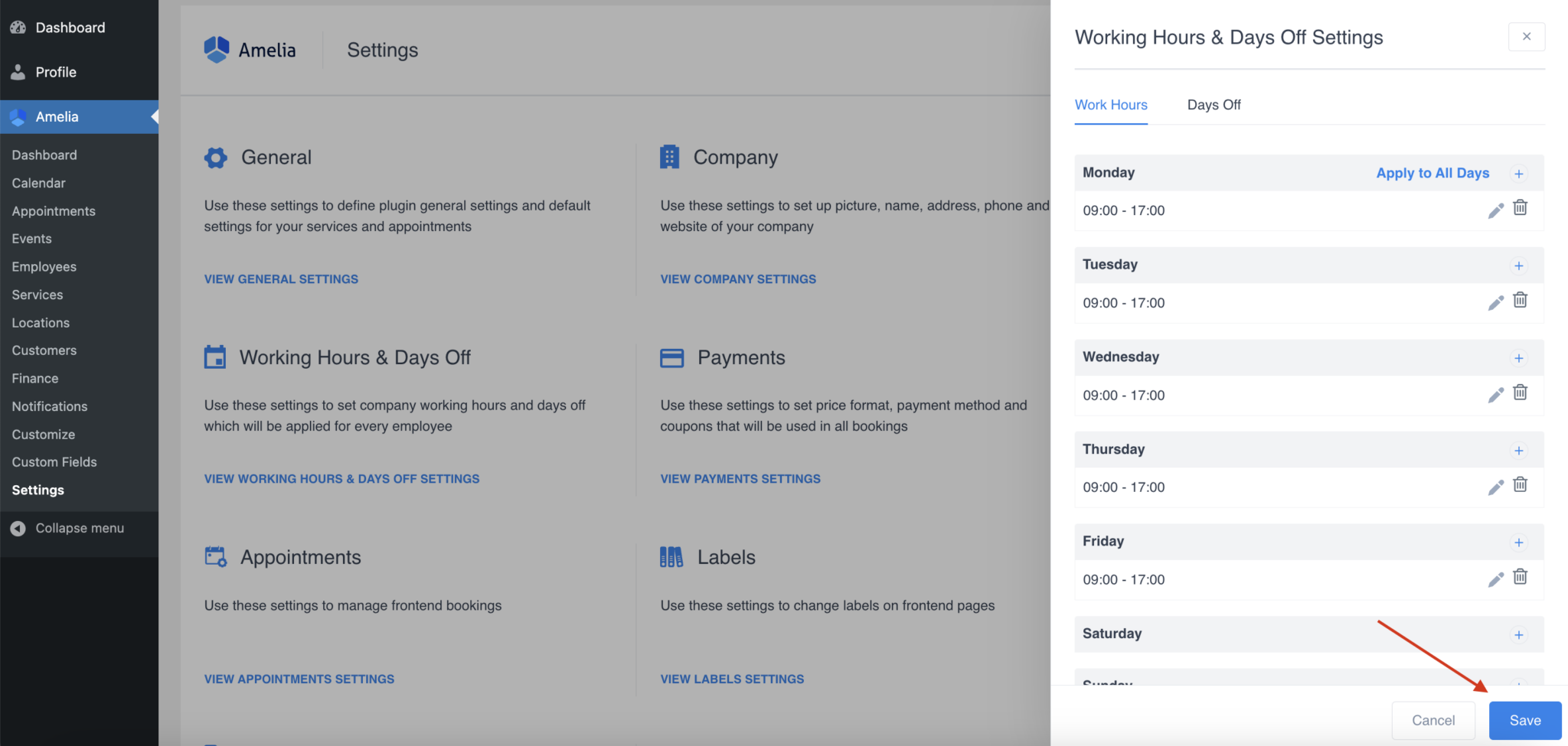Save the working hours settings

1524,720
